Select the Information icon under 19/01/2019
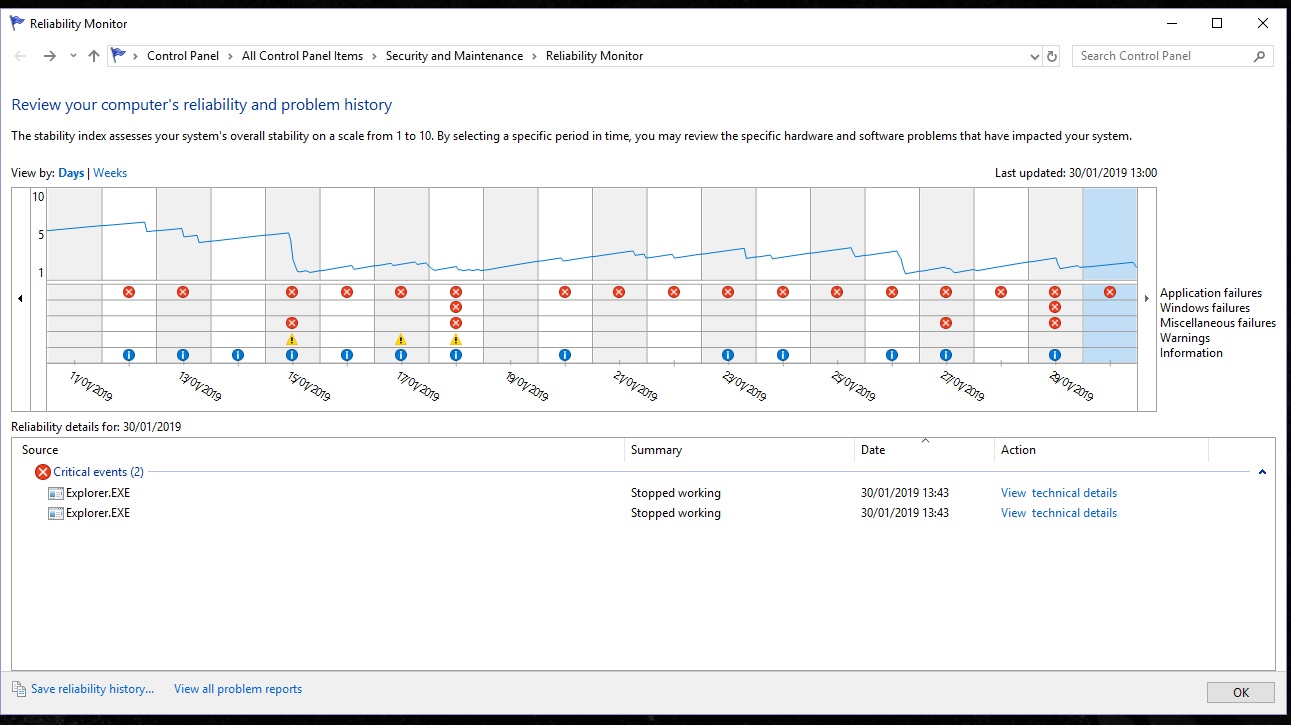The width and height of the screenshot is (1291, 725). click(564, 354)
